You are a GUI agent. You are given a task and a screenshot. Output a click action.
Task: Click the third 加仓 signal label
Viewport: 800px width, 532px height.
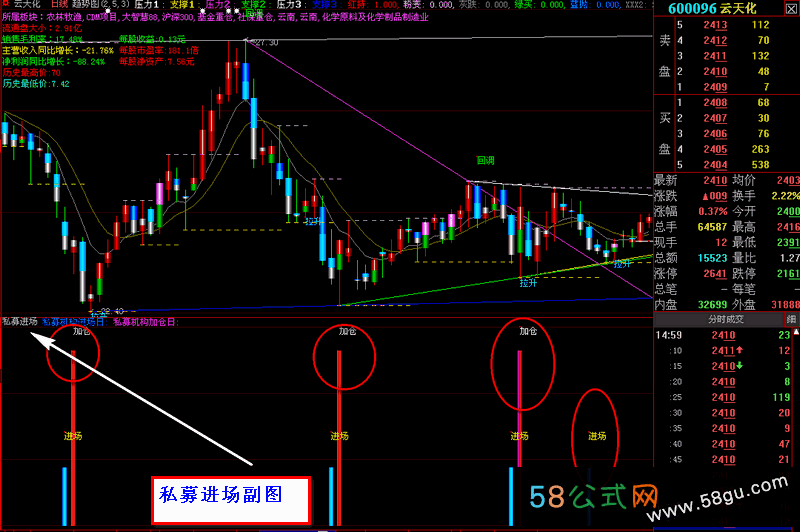click(x=528, y=331)
